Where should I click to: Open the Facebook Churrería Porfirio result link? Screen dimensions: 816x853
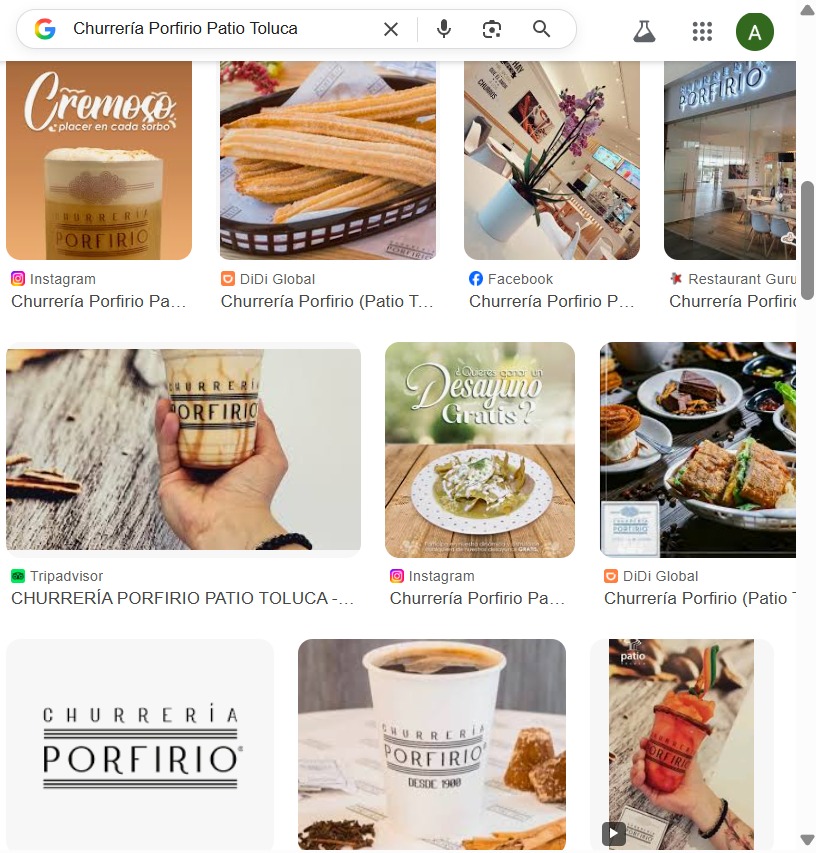click(552, 301)
